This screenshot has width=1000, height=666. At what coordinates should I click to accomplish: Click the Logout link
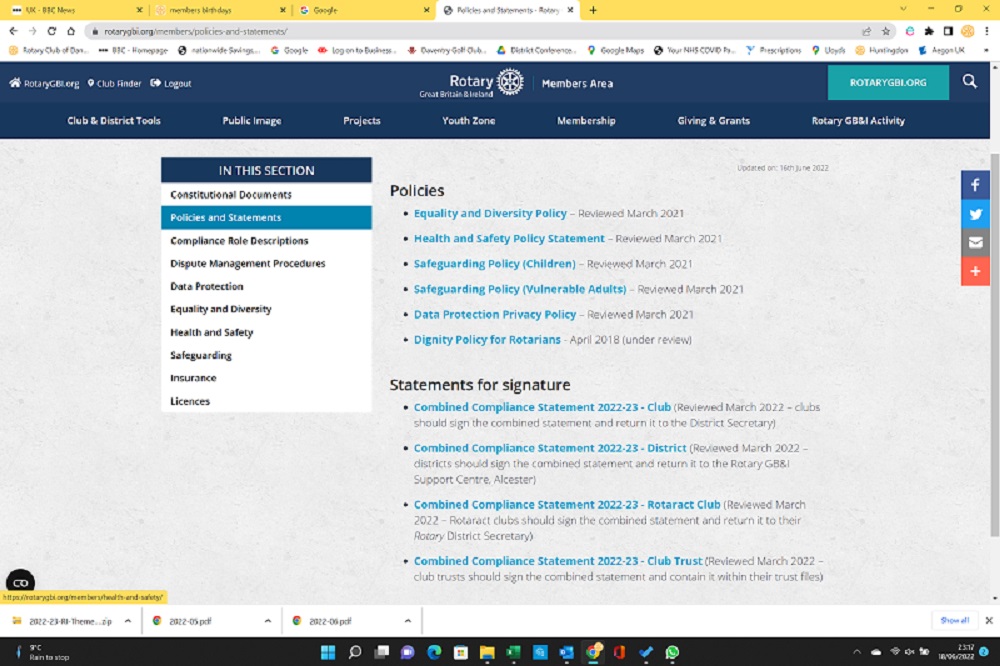tap(171, 84)
